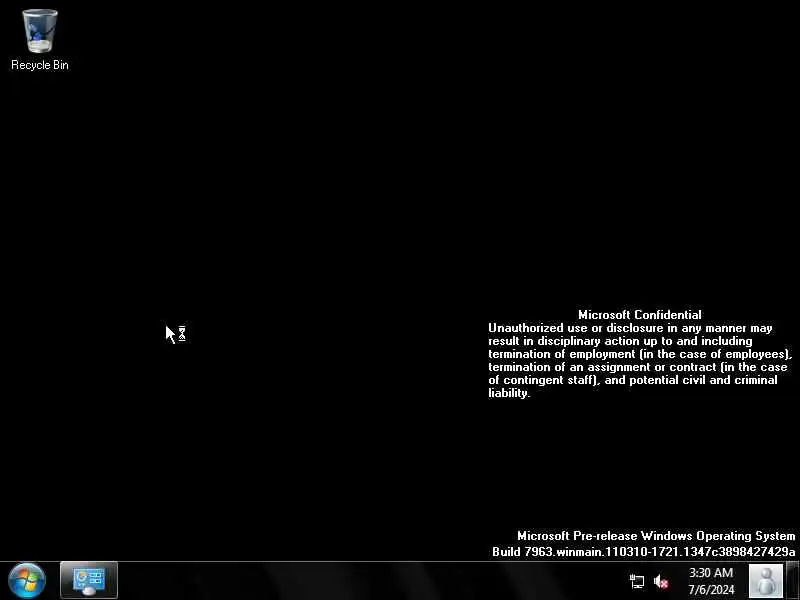The width and height of the screenshot is (800, 600).
Task: Open the pinned Control Panel taskbar app
Action: click(89, 581)
